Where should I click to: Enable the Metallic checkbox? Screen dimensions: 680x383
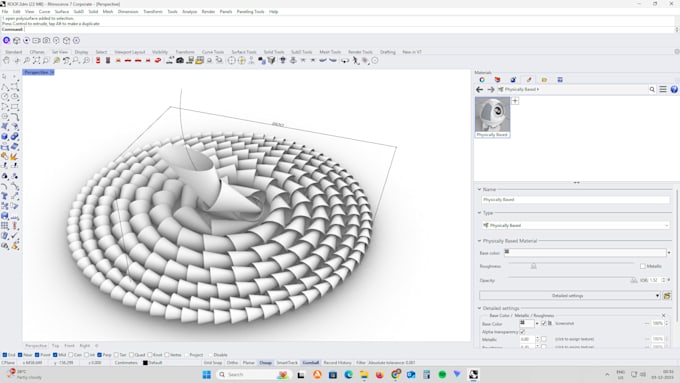[x=643, y=266]
